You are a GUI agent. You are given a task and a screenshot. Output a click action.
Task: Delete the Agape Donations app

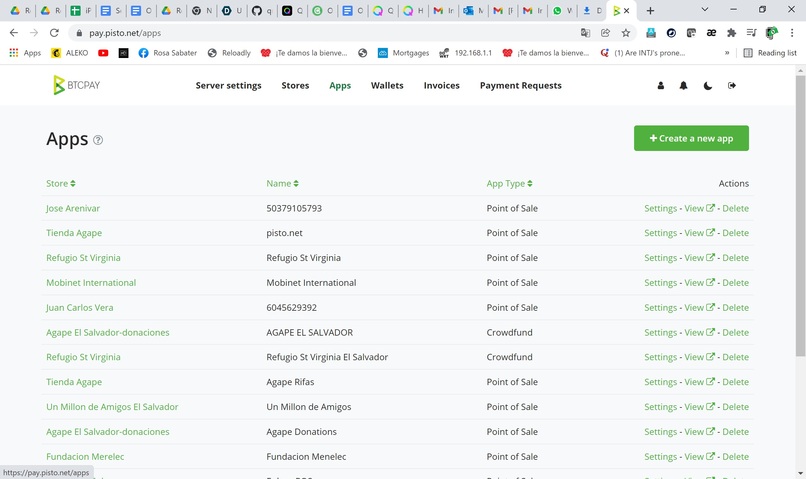(x=736, y=432)
